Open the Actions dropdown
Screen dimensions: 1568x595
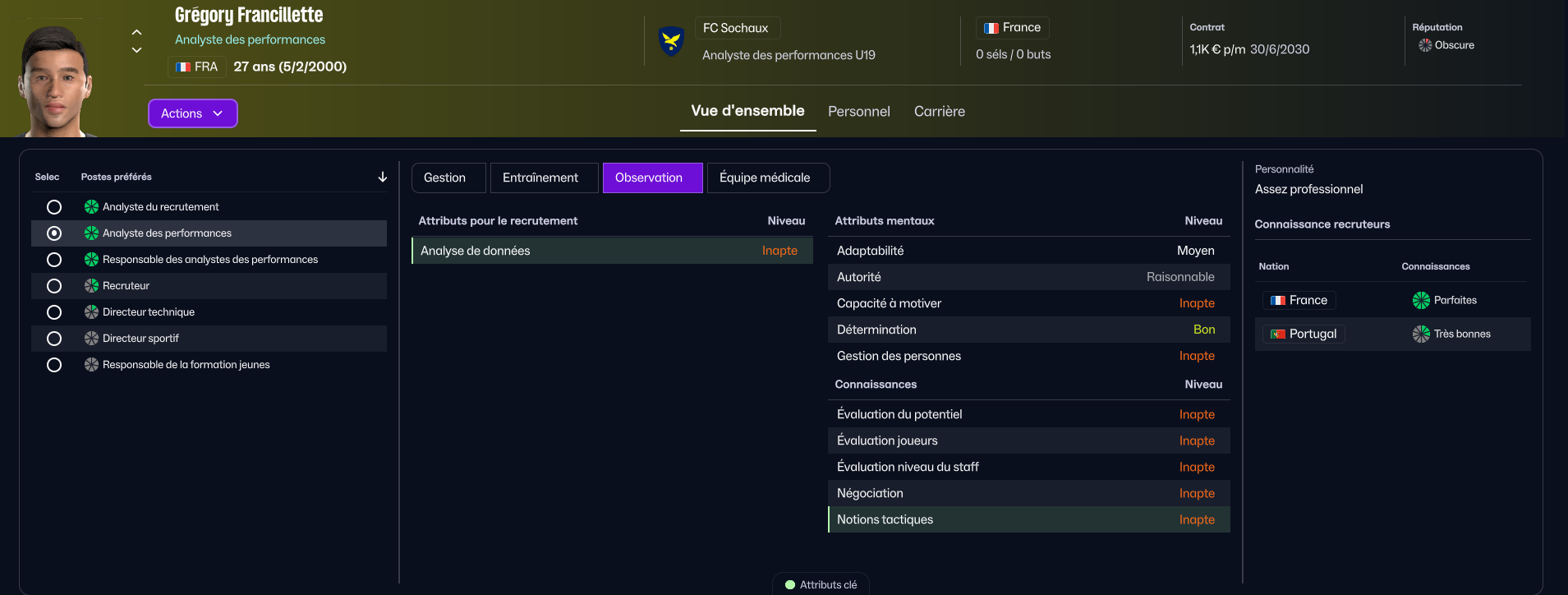pyautogui.click(x=192, y=113)
